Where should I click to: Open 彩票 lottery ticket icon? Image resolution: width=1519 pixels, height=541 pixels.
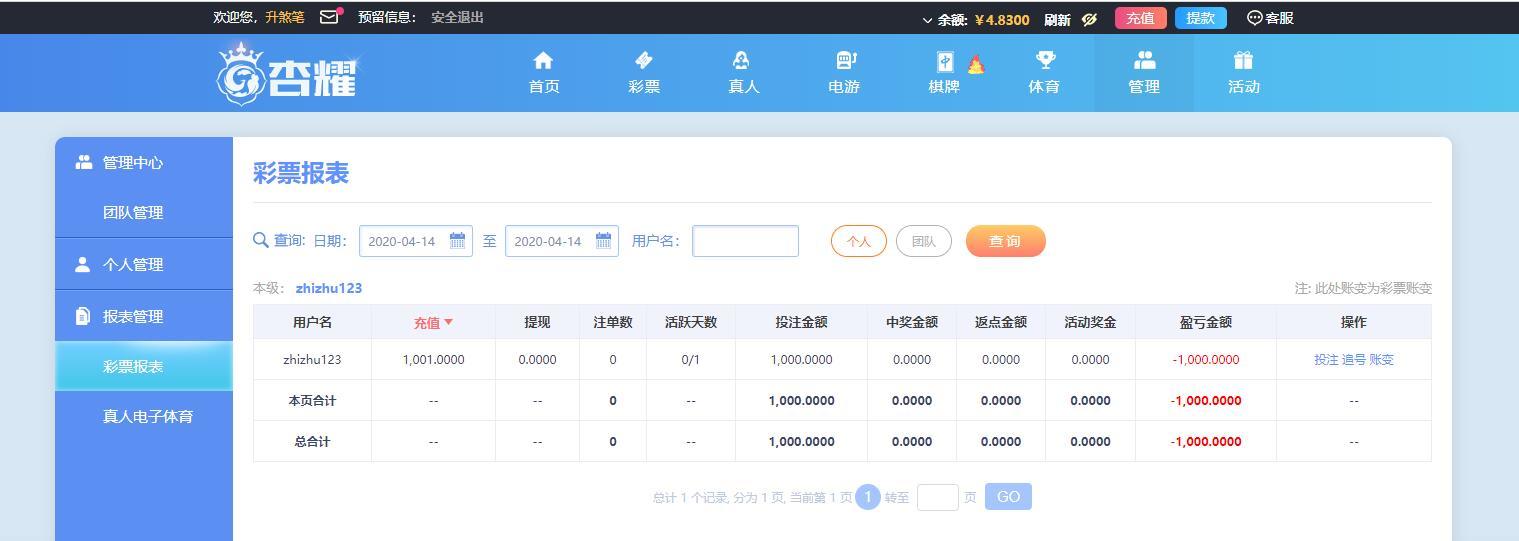point(644,61)
